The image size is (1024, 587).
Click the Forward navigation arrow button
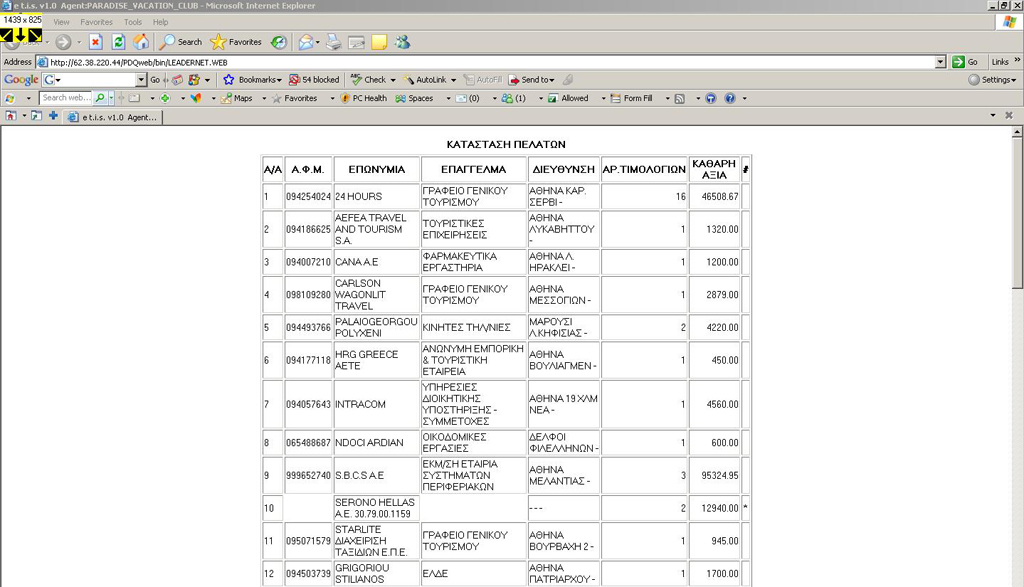tap(63, 42)
